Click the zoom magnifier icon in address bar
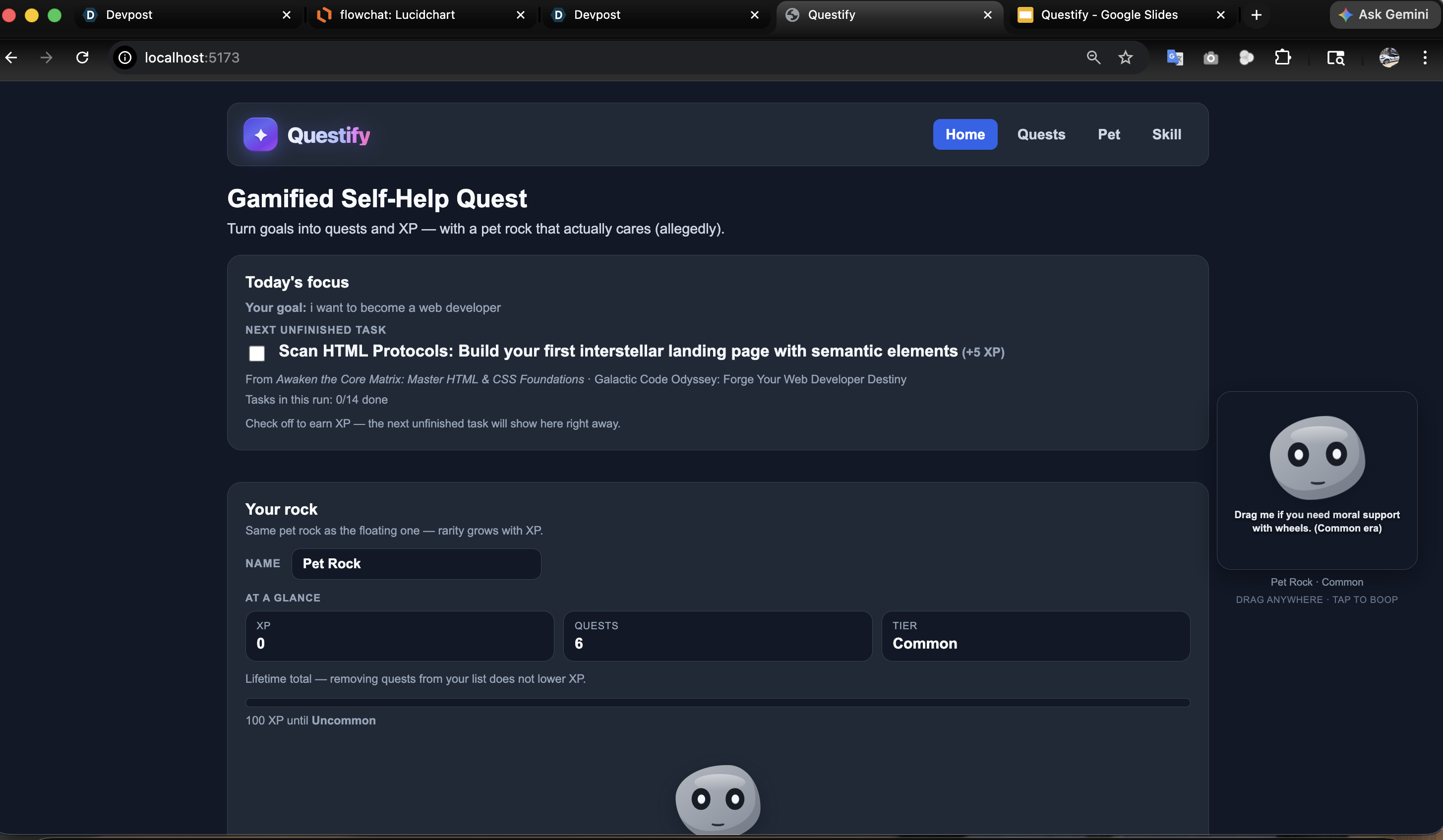This screenshot has height=840, width=1443. (1093, 58)
